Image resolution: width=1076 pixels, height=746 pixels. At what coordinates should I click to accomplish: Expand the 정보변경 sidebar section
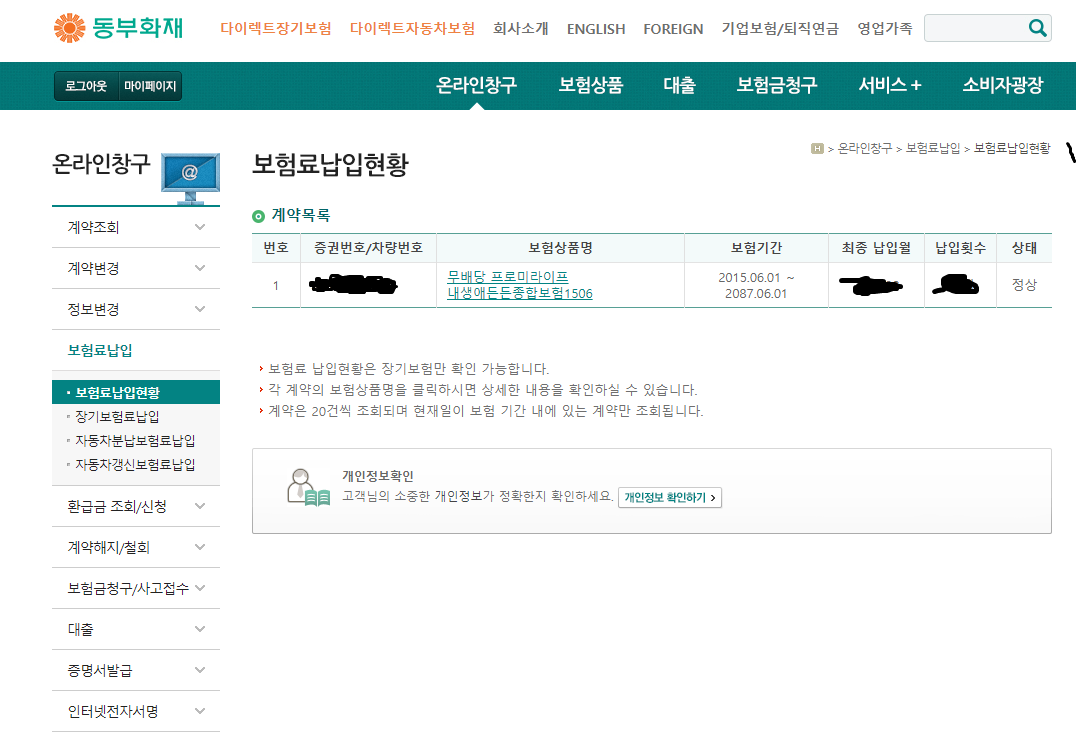click(x=200, y=310)
